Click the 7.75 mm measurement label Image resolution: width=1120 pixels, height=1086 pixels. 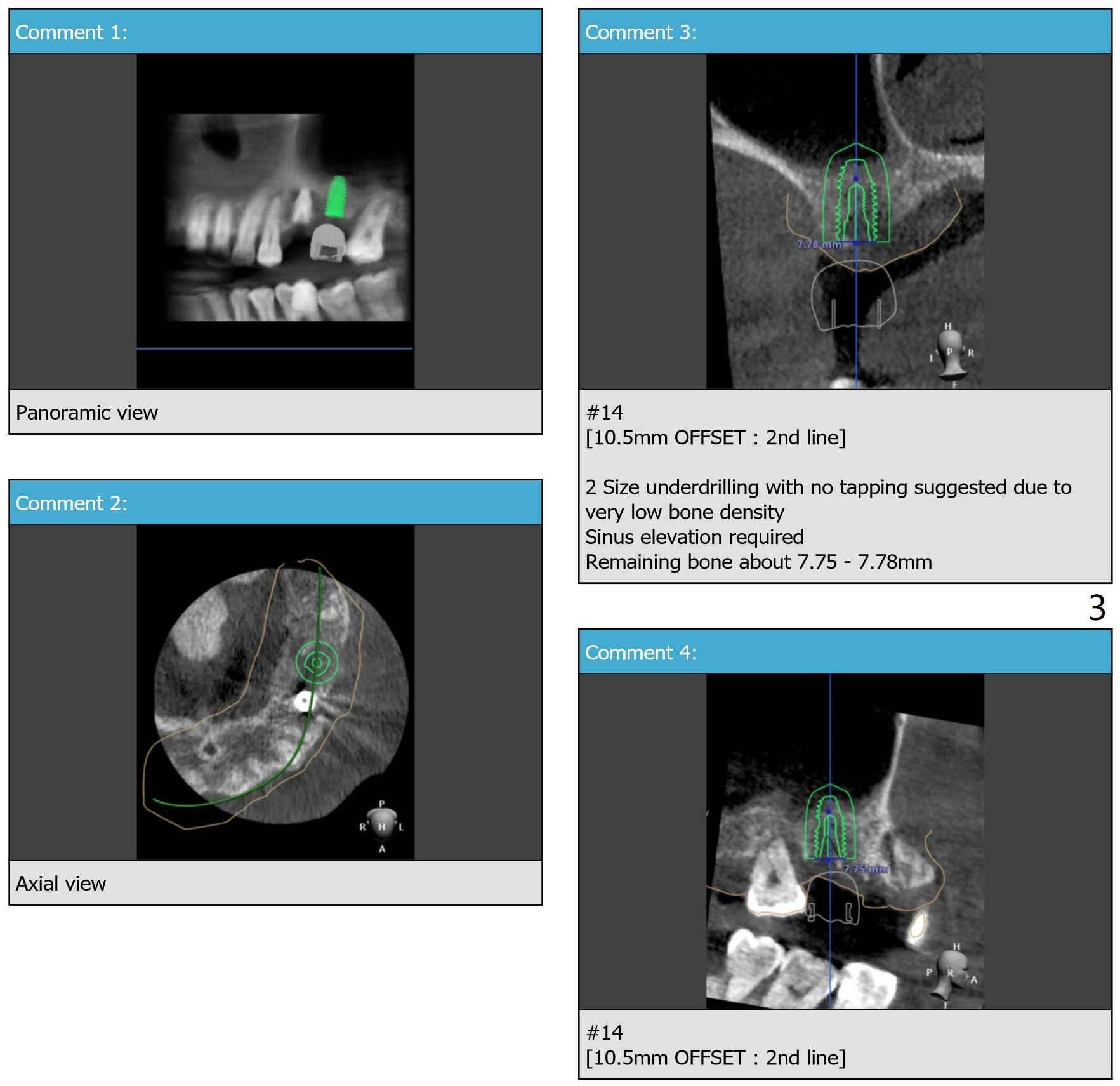(x=865, y=869)
